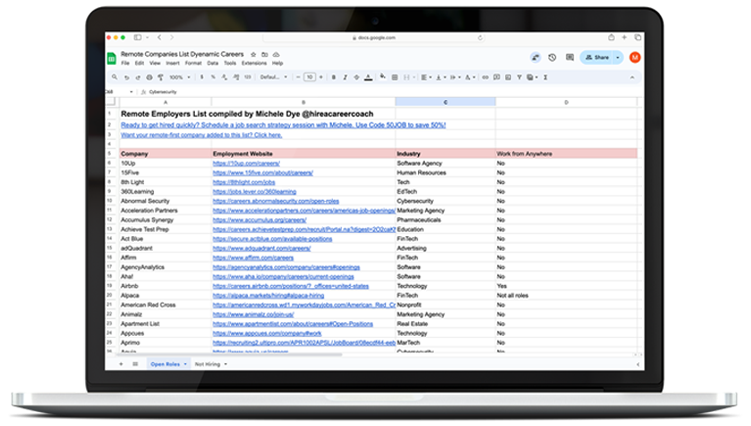Open the comments panel icon
The height and width of the screenshot is (426, 751).
[x=569, y=58]
